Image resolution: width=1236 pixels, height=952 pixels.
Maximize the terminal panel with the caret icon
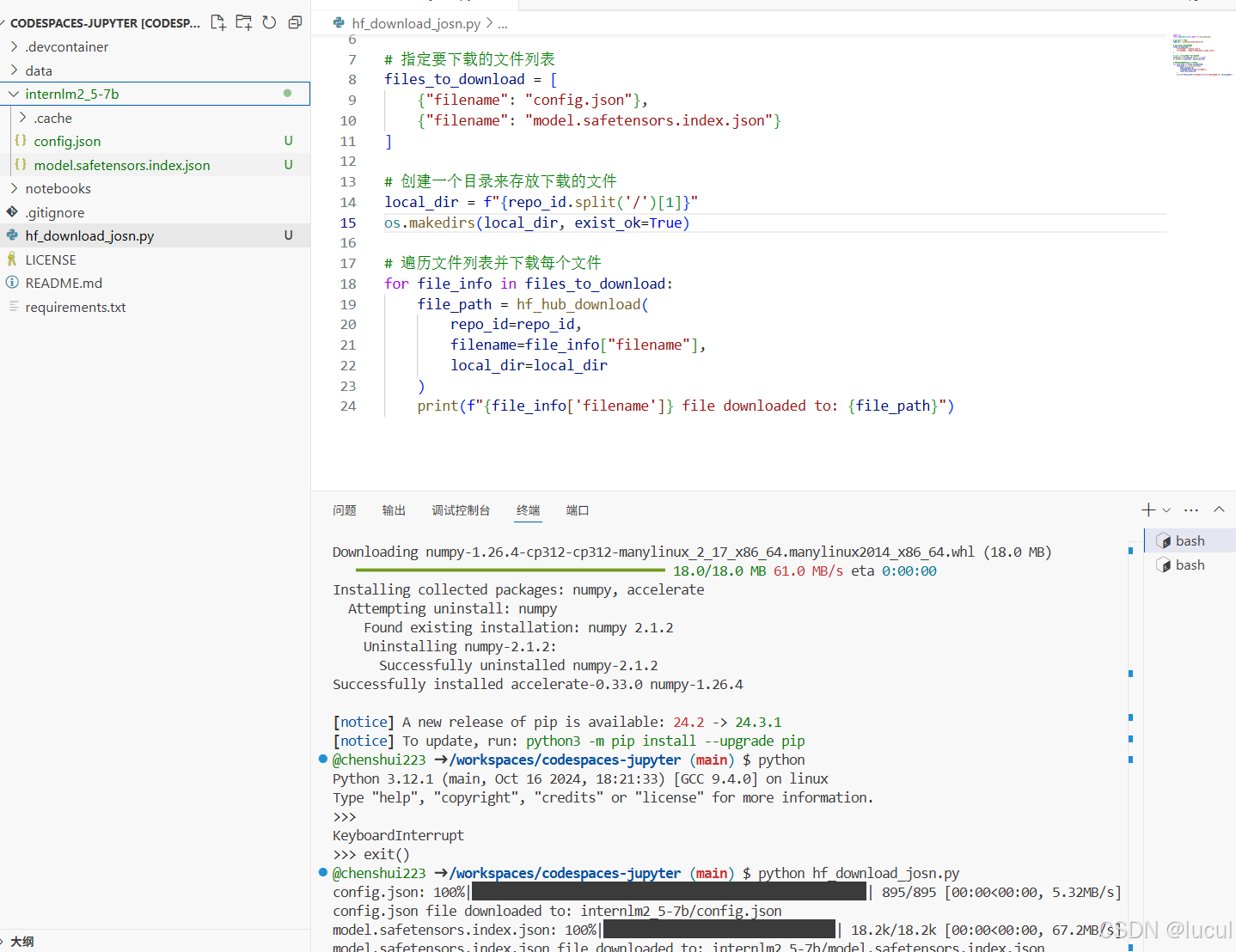1219,510
